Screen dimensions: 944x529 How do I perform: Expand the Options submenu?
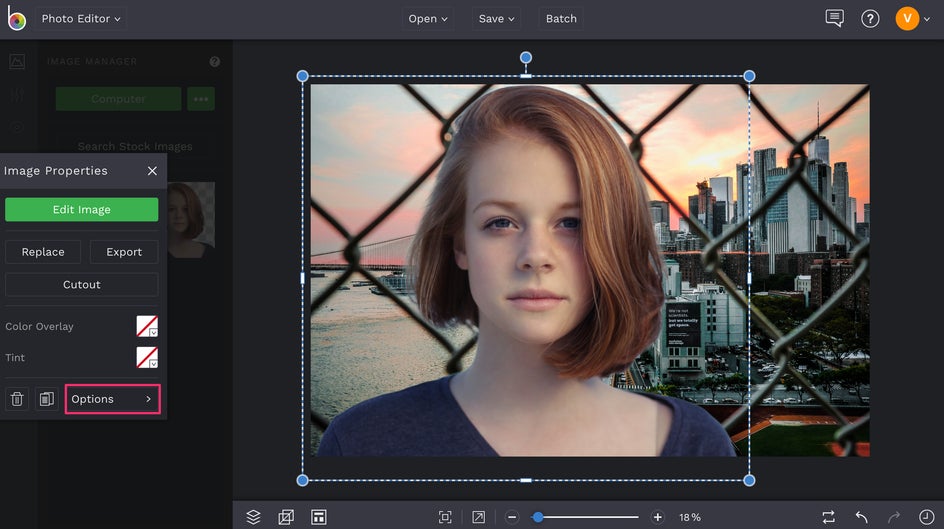point(112,399)
